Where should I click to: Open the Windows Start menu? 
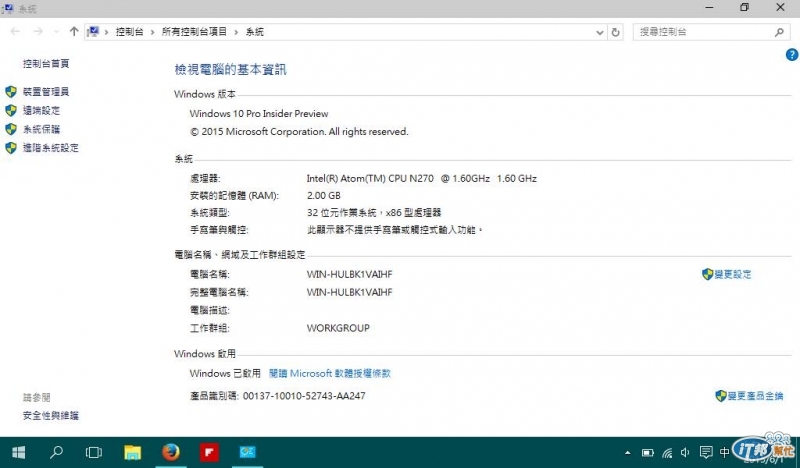[x=18, y=452]
